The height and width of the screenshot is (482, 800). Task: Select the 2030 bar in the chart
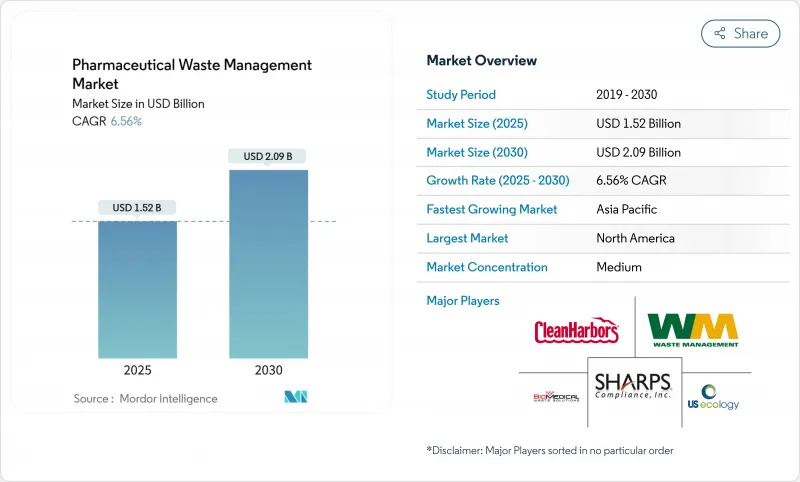[268, 263]
